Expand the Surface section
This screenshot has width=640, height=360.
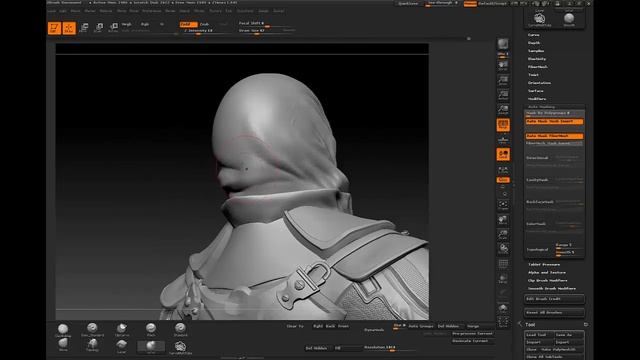click(536, 91)
